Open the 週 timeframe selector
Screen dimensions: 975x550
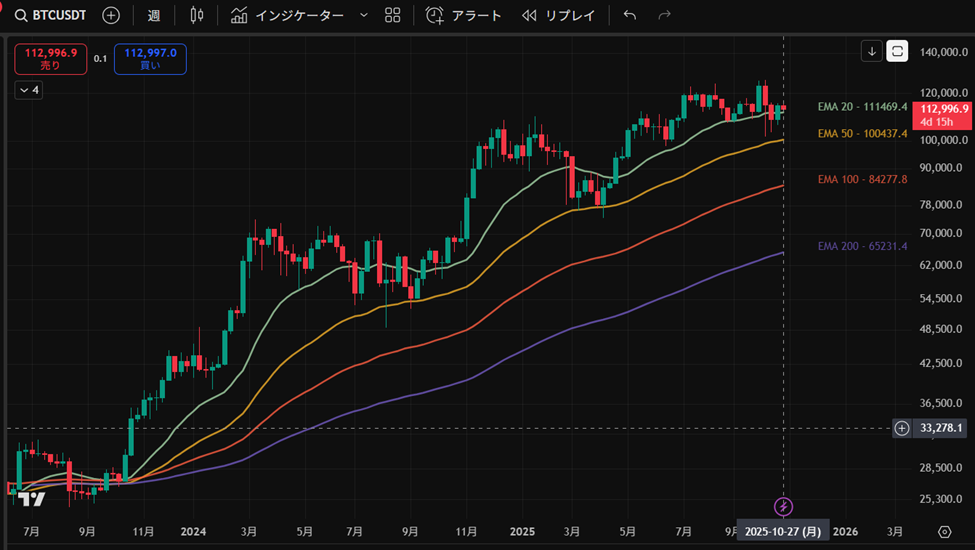coord(153,16)
